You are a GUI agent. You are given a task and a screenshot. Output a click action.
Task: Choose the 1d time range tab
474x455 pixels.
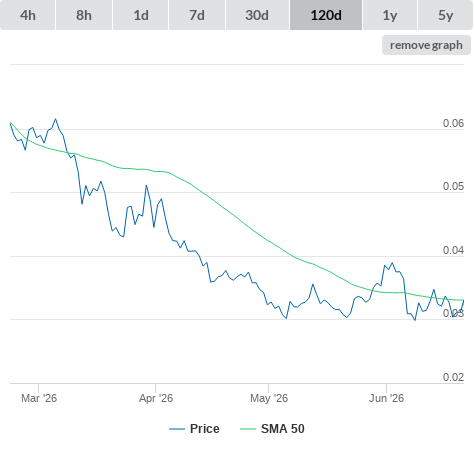pyautogui.click(x=141, y=15)
